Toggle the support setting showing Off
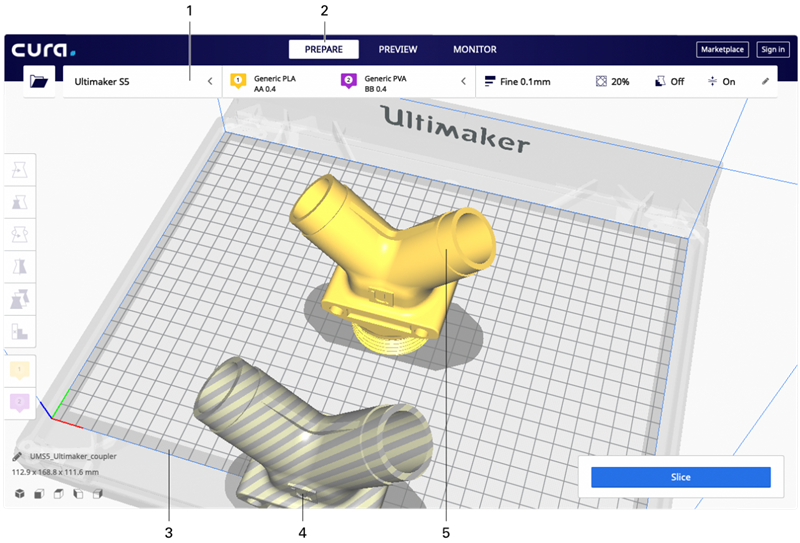Image resolution: width=800 pixels, height=543 pixels. [x=670, y=82]
